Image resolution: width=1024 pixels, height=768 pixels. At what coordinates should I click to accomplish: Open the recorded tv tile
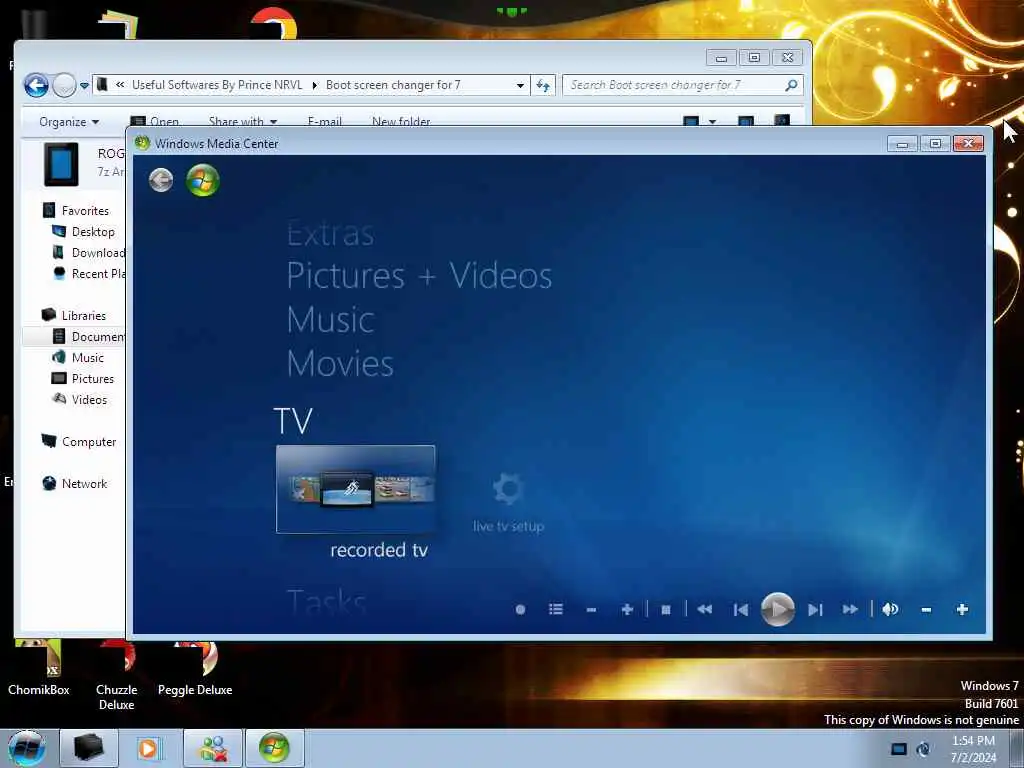tap(355, 489)
